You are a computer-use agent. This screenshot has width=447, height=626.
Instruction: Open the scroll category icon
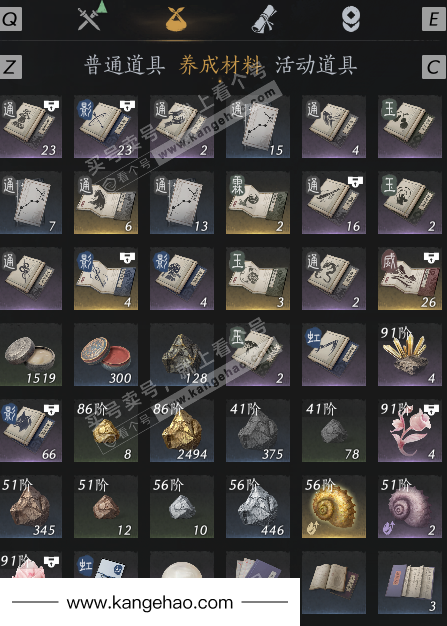[x=264, y=19]
